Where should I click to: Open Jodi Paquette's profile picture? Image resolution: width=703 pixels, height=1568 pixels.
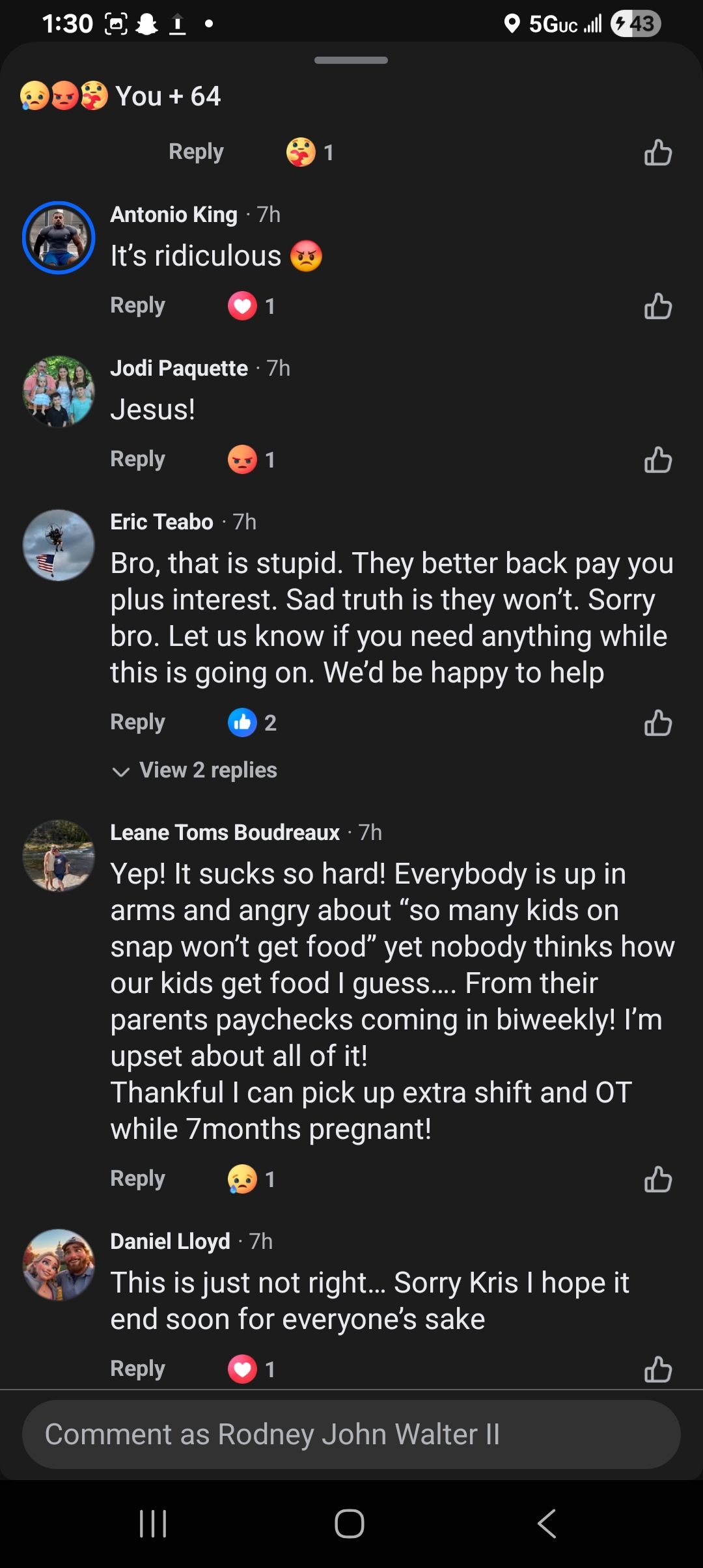pos(59,391)
